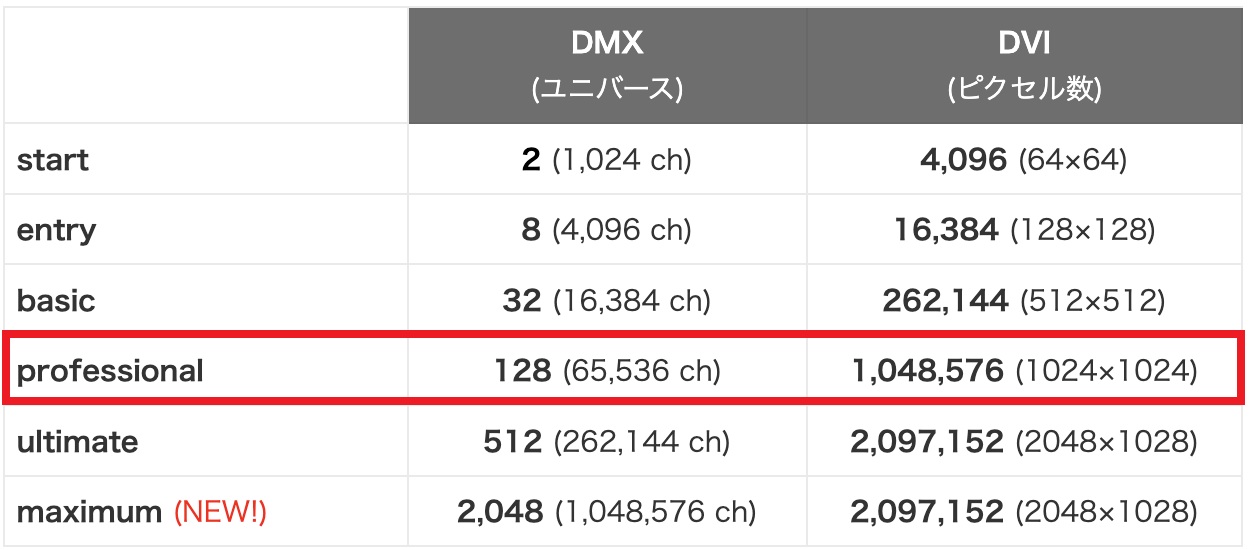The width and height of the screenshot is (1254, 550).
Task: Click the start license row label
Action: [53, 160]
